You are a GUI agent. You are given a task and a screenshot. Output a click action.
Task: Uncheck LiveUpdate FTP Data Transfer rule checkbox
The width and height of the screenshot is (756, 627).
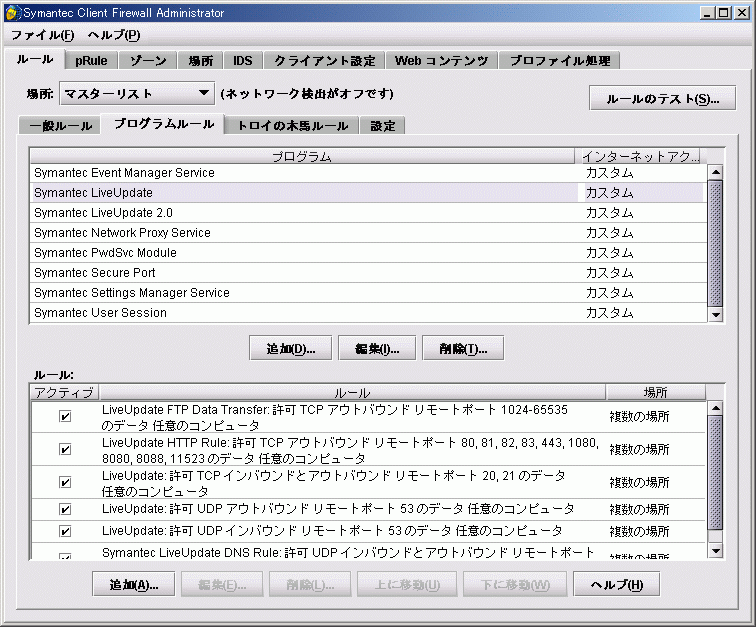tap(65, 416)
